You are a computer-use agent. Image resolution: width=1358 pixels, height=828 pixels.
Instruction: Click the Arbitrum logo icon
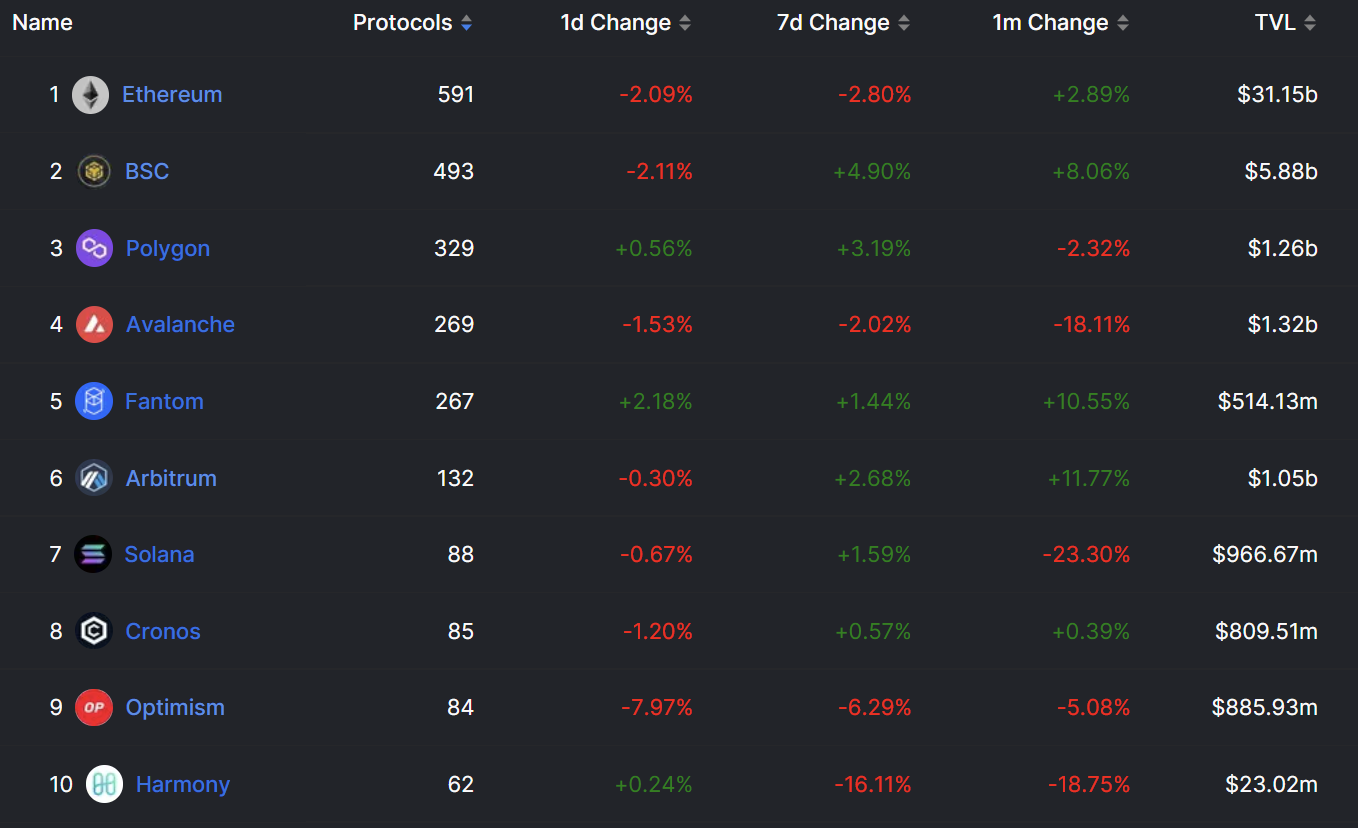(94, 478)
